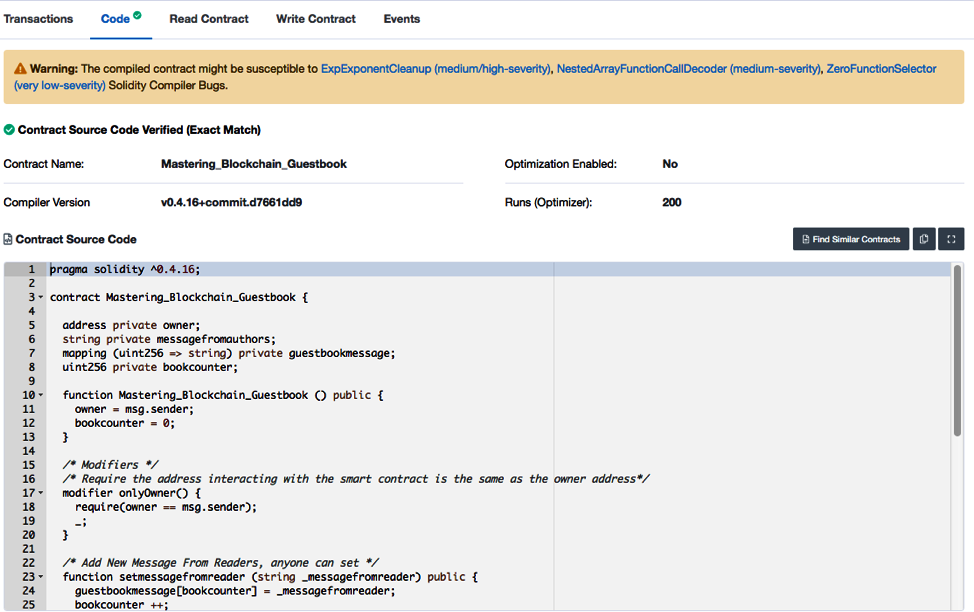Click on line 1 pragma solidity code

tap(125, 269)
